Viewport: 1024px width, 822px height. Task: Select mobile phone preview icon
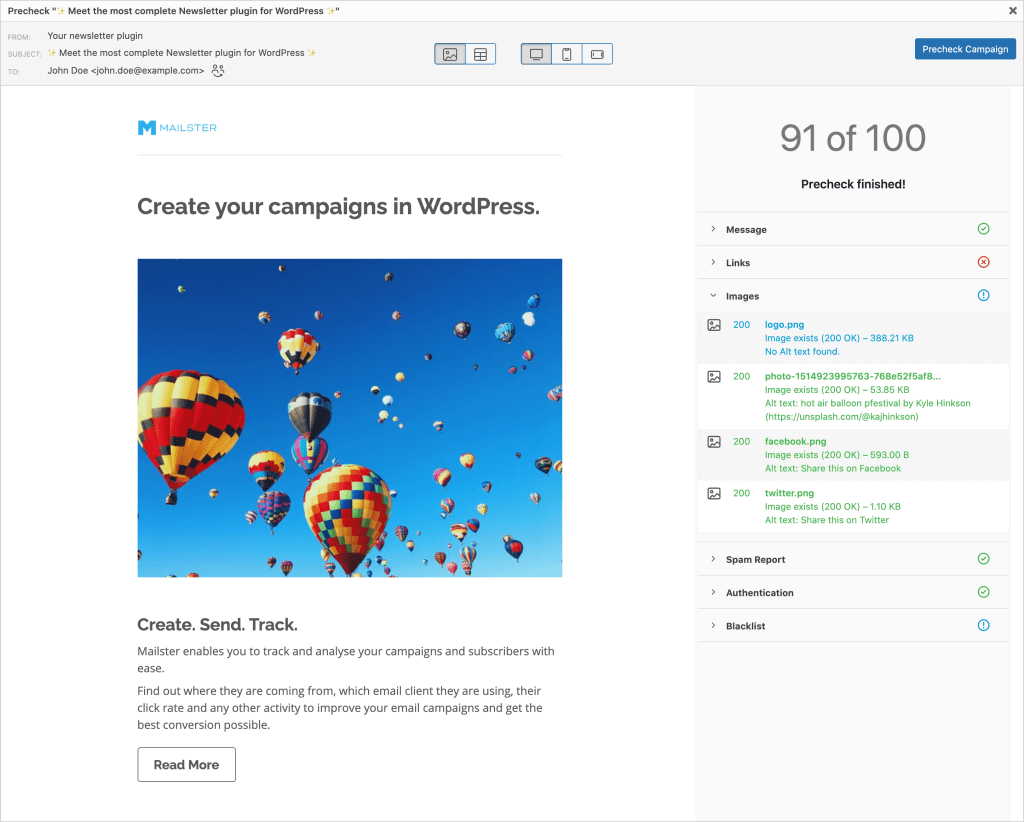(x=567, y=54)
